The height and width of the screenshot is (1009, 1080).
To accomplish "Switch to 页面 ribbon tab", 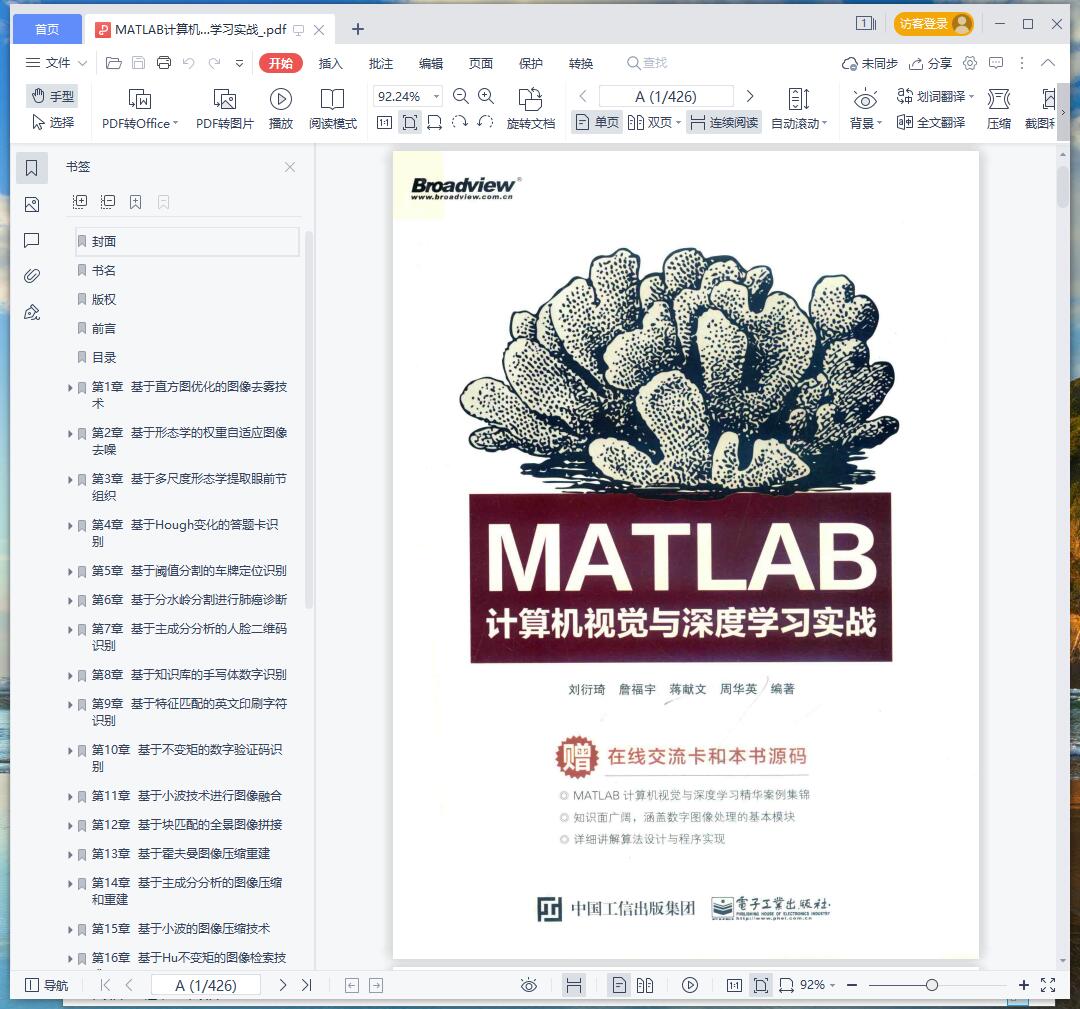I will point(480,63).
